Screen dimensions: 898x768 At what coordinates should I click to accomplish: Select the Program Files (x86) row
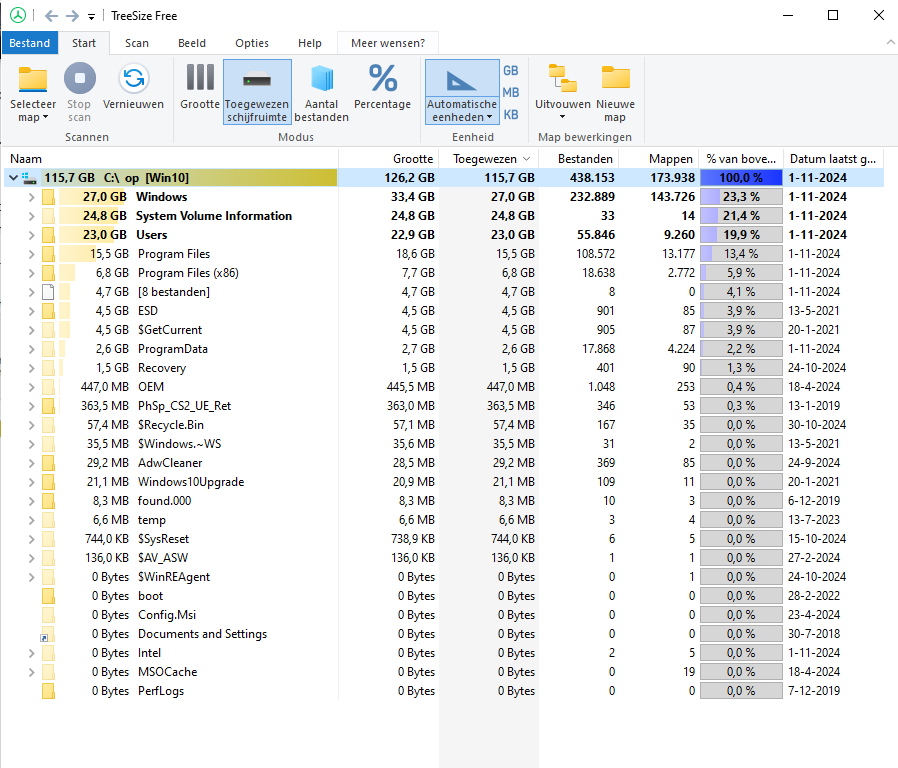187,273
